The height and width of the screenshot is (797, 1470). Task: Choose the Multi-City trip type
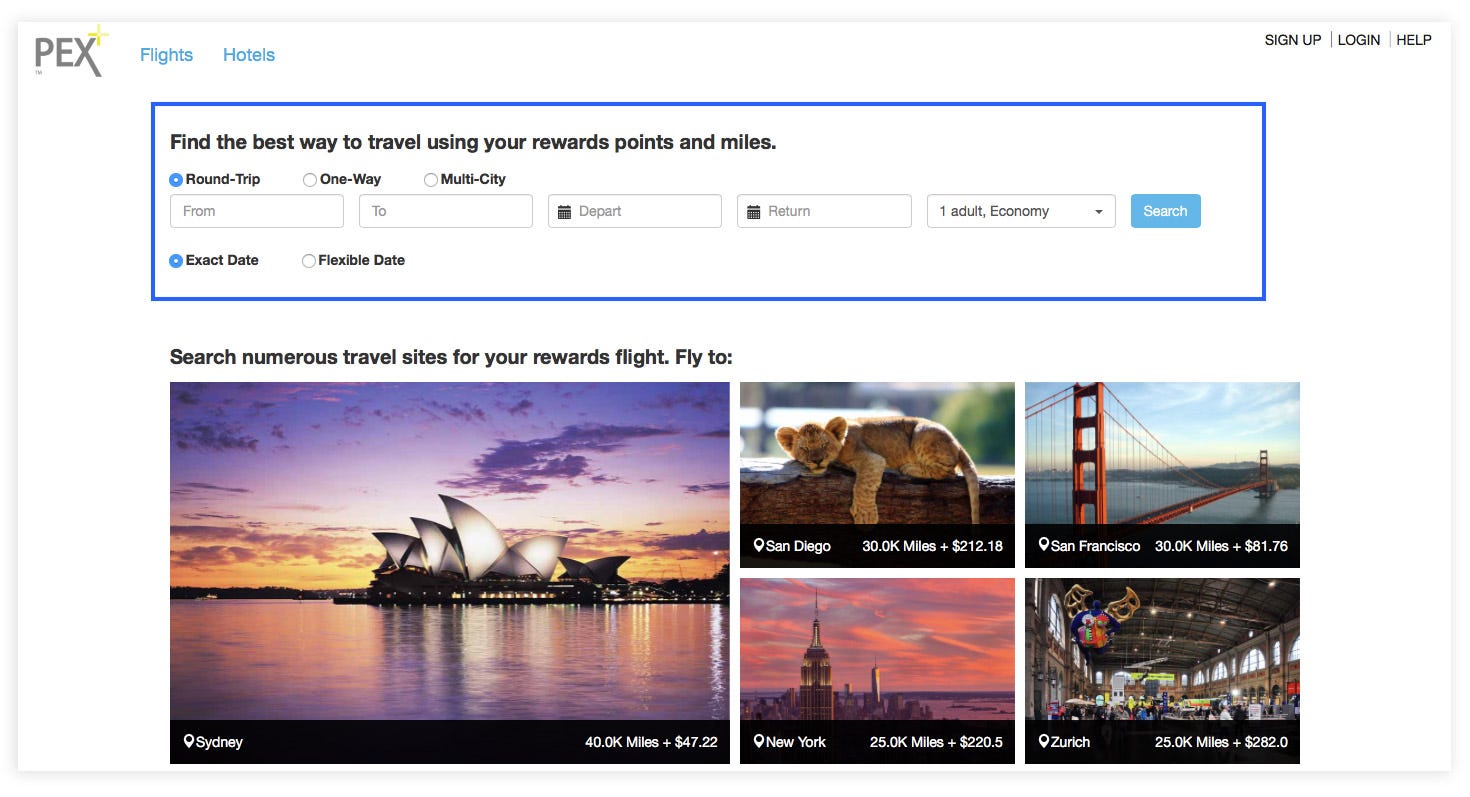(431, 180)
